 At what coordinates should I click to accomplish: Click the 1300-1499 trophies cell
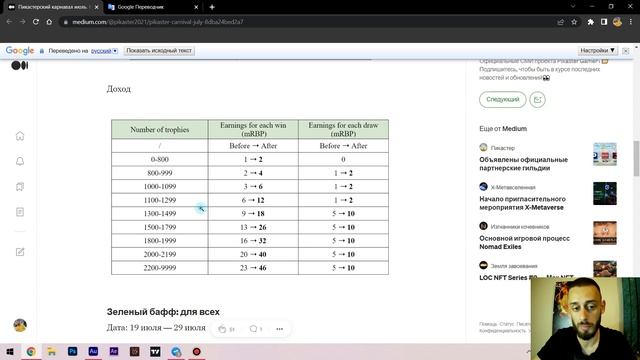(x=160, y=213)
